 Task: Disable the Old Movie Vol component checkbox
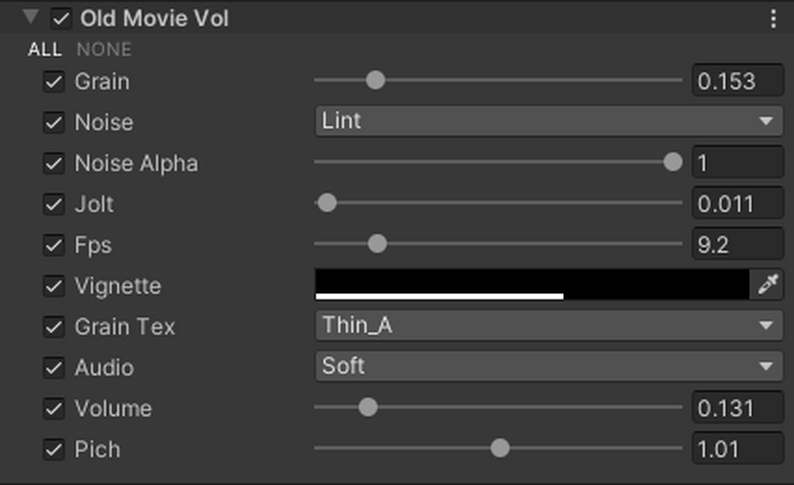62,19
